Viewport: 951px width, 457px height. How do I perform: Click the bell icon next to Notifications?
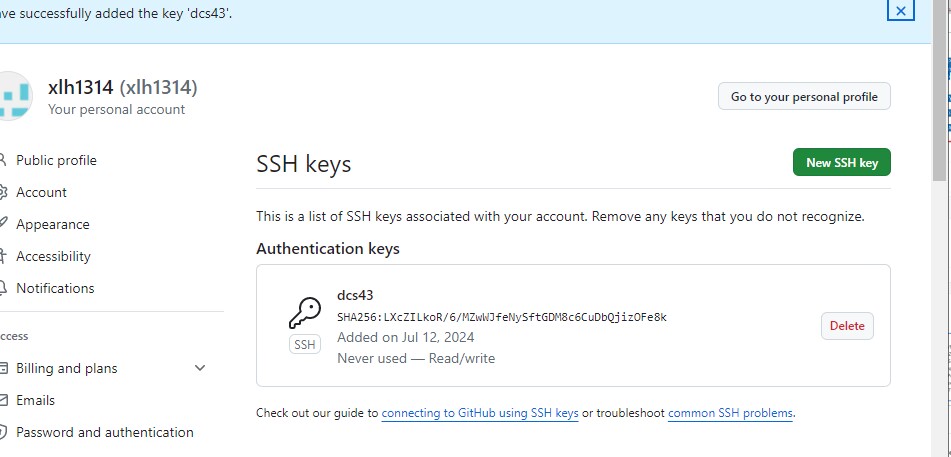point(3,288)
